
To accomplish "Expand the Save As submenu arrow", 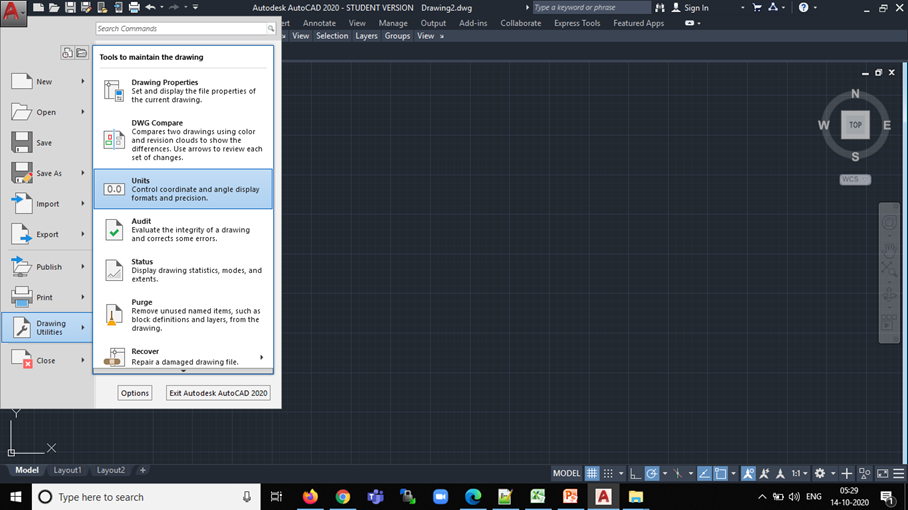I will (x=83, y=173).
